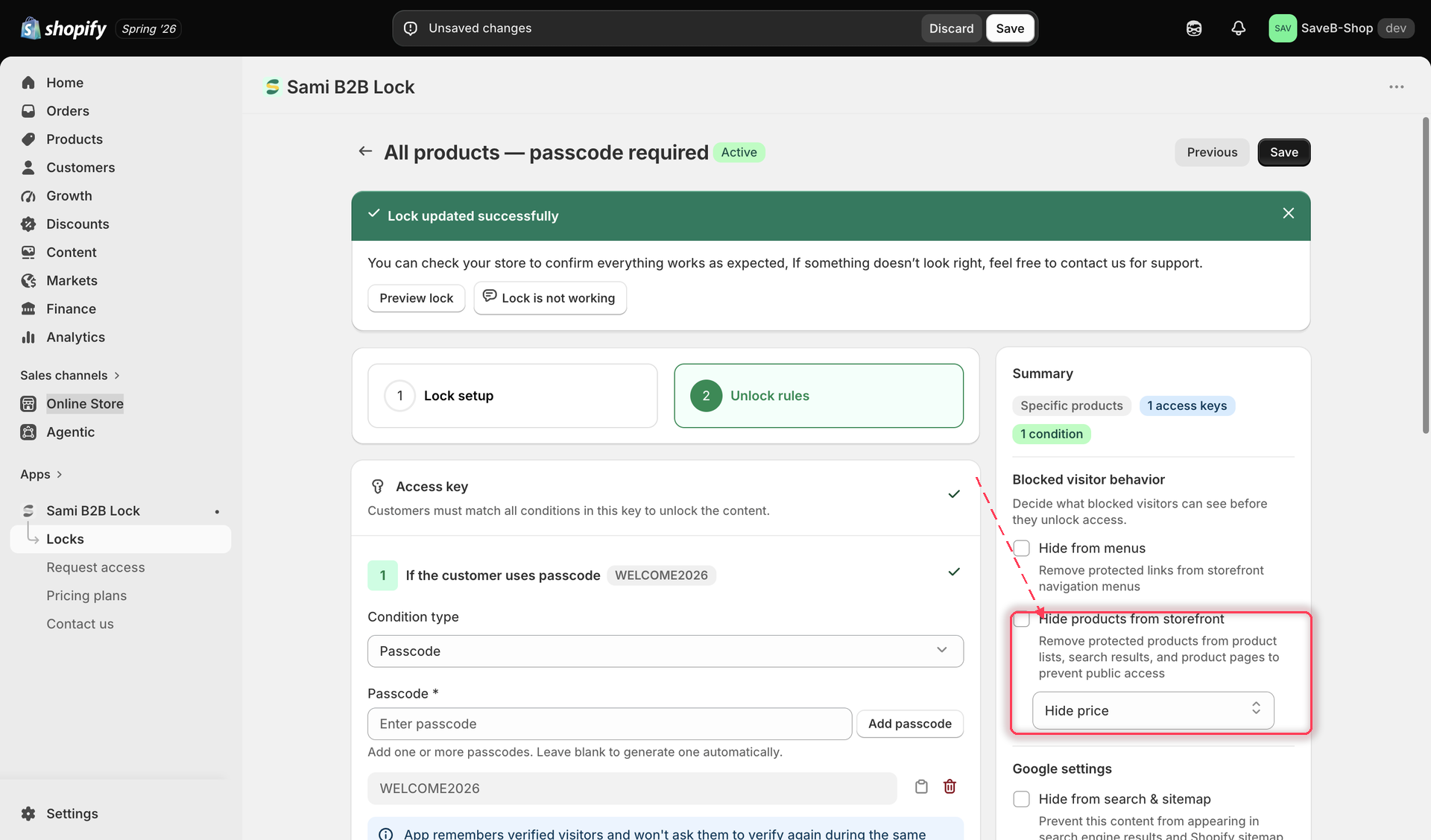
Task: Open the three-dot app menu
Action: click(1396, 87)
